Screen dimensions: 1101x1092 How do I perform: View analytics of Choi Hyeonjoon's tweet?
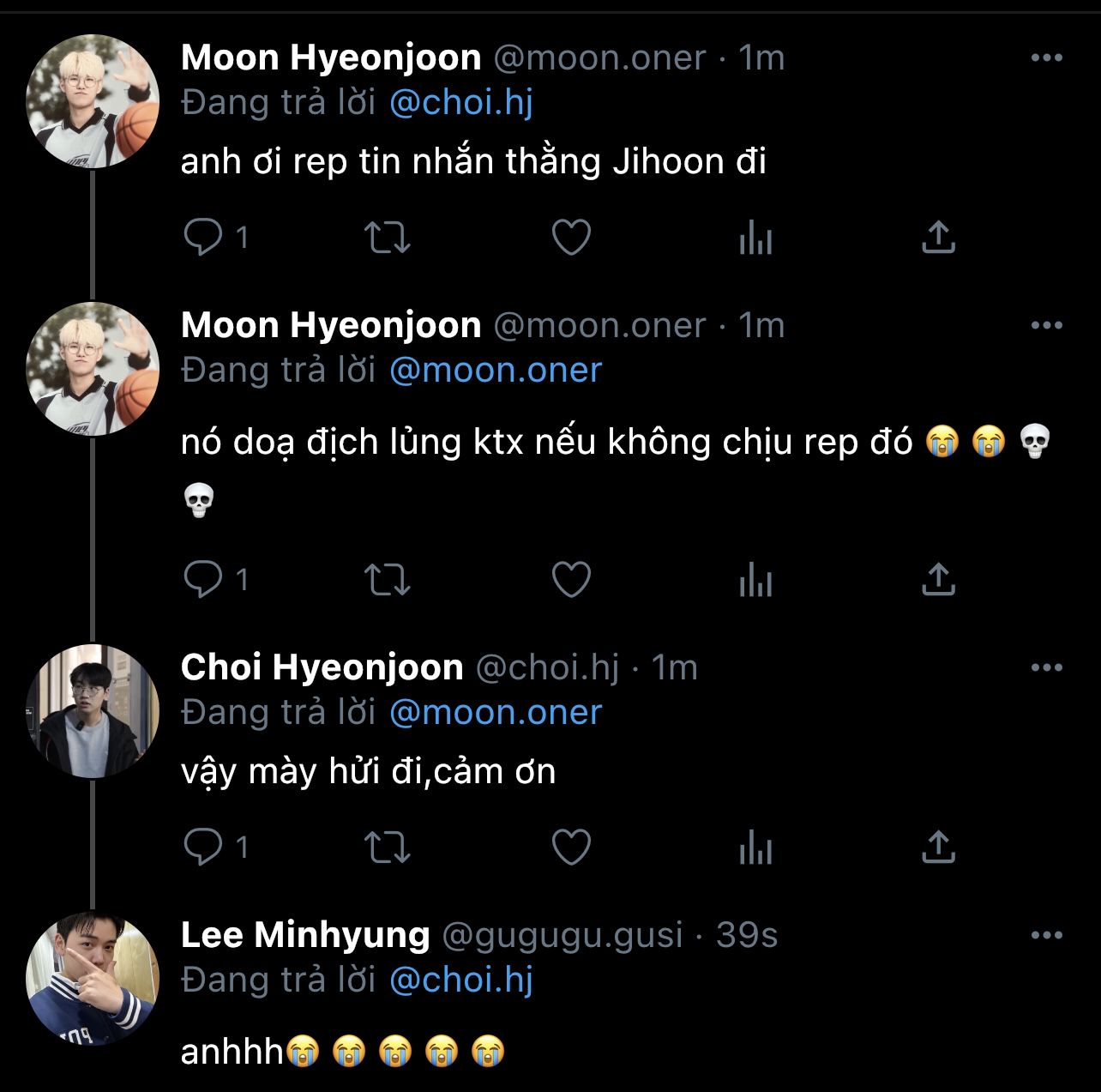point(755,848)
